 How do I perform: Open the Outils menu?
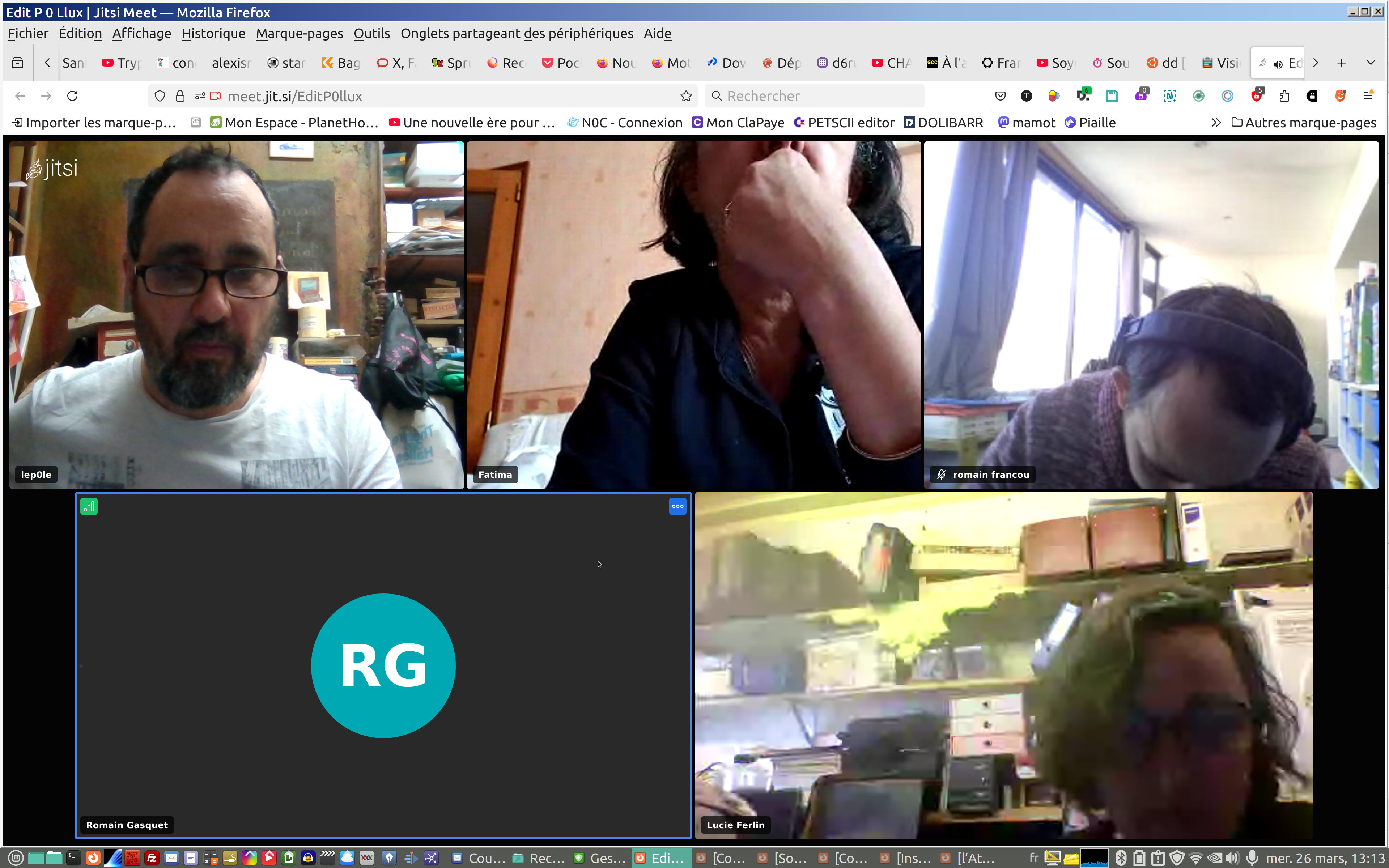[371, 33]
